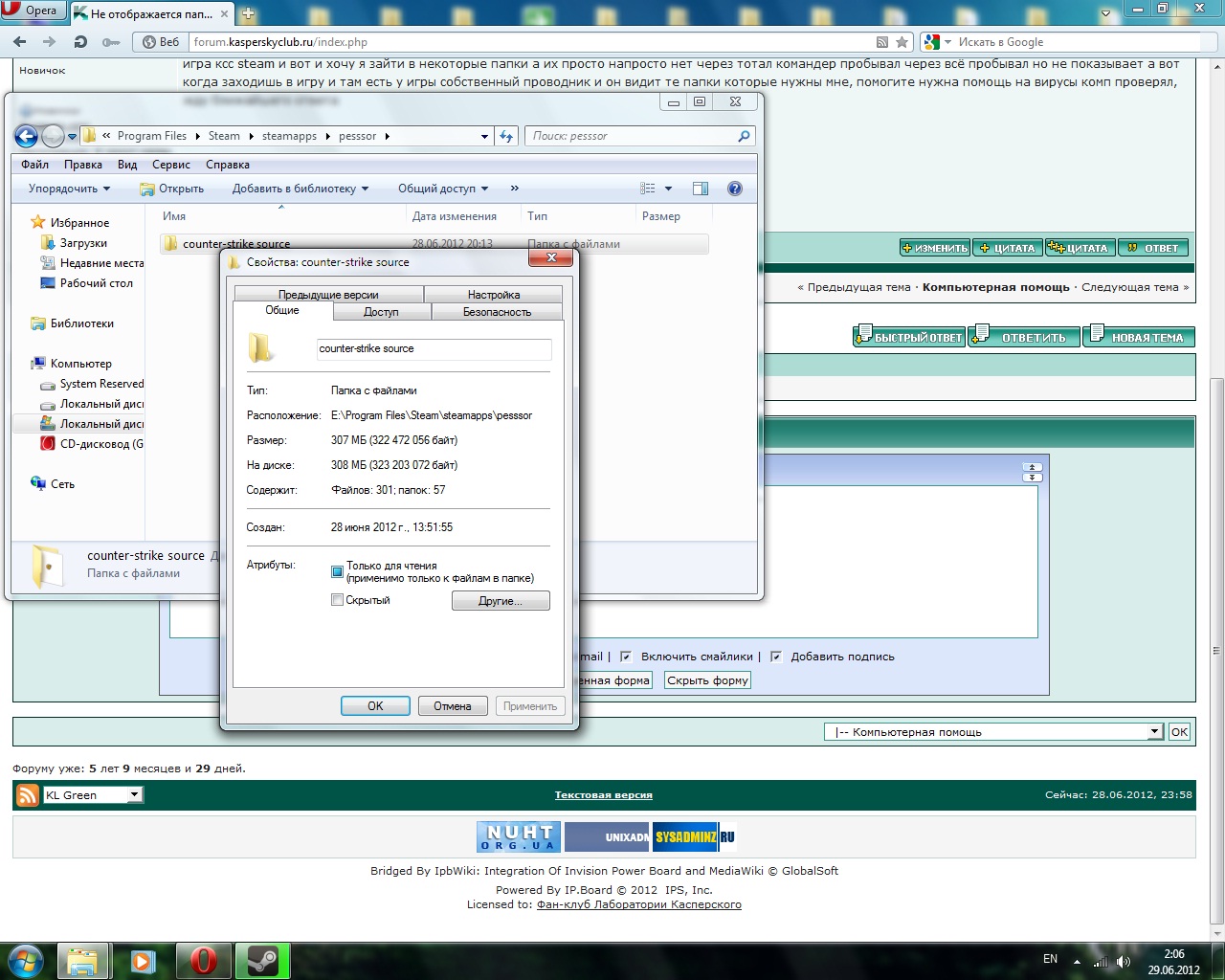This screenshot has width=1225, height=980.
Task: Click the 'ИЗМЕНИТЬ' post button
Action: [935, 248]
